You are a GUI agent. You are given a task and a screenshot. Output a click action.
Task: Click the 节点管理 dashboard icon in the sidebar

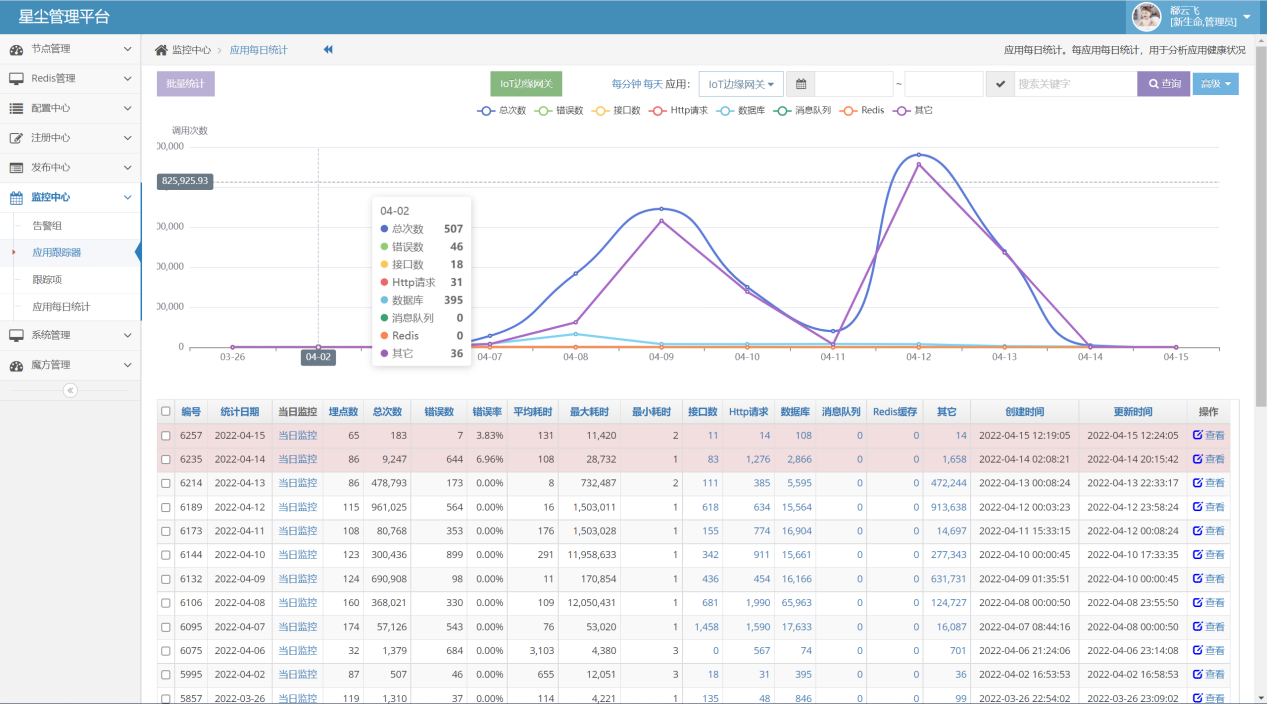pos(16,49)
